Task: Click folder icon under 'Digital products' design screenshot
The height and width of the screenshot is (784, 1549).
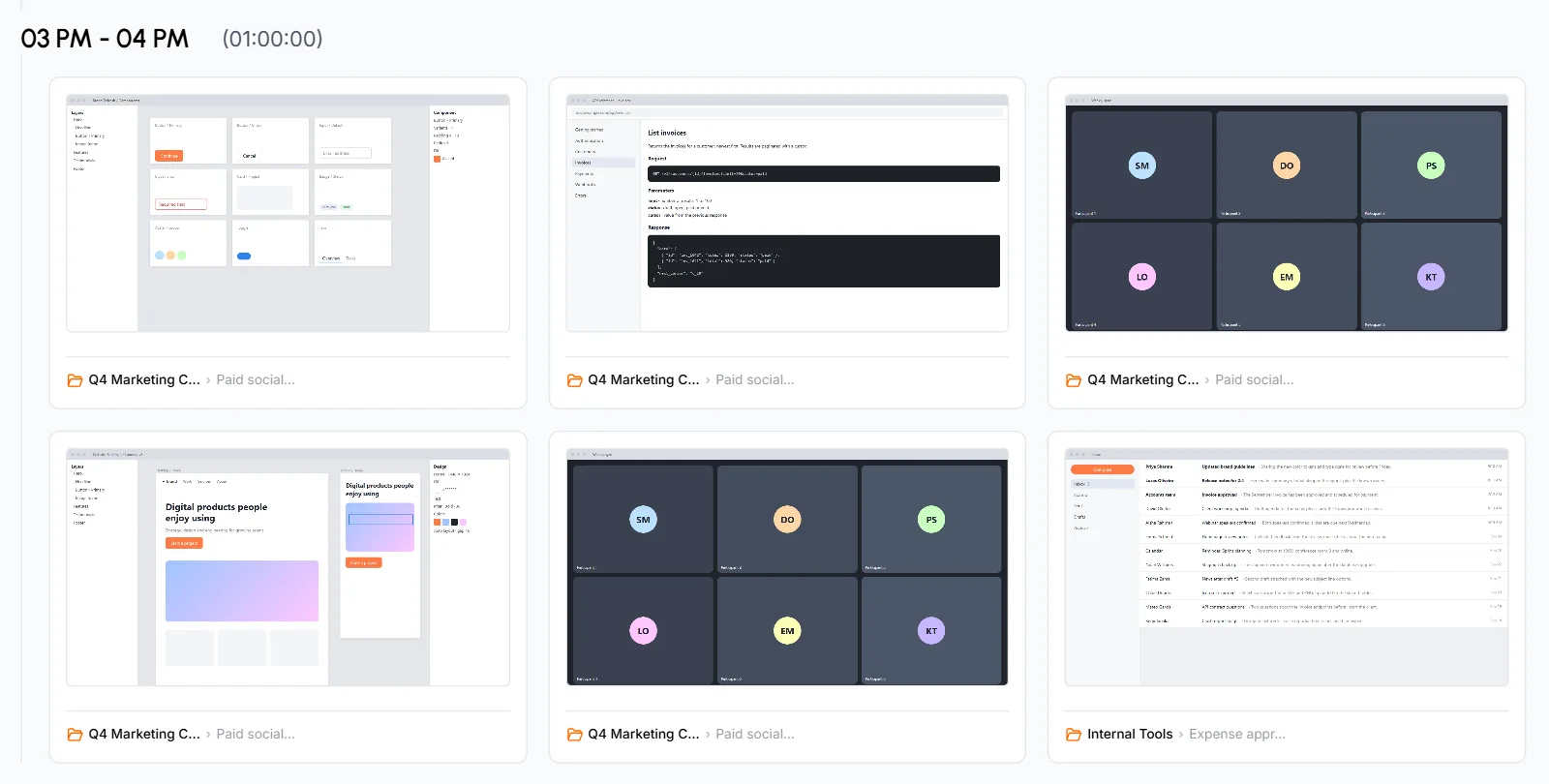Action: pos(75,735)
